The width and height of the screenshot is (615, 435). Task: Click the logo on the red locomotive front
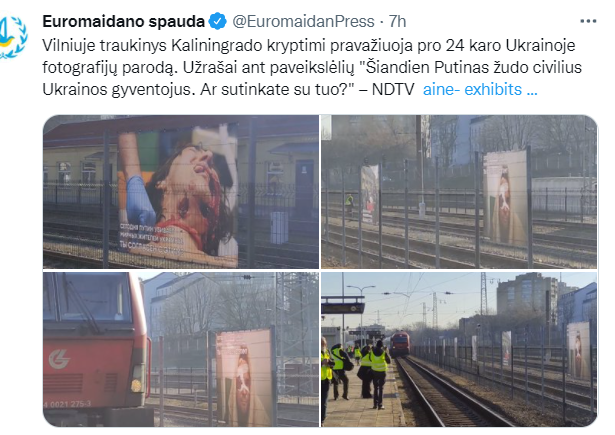[59, 359]
